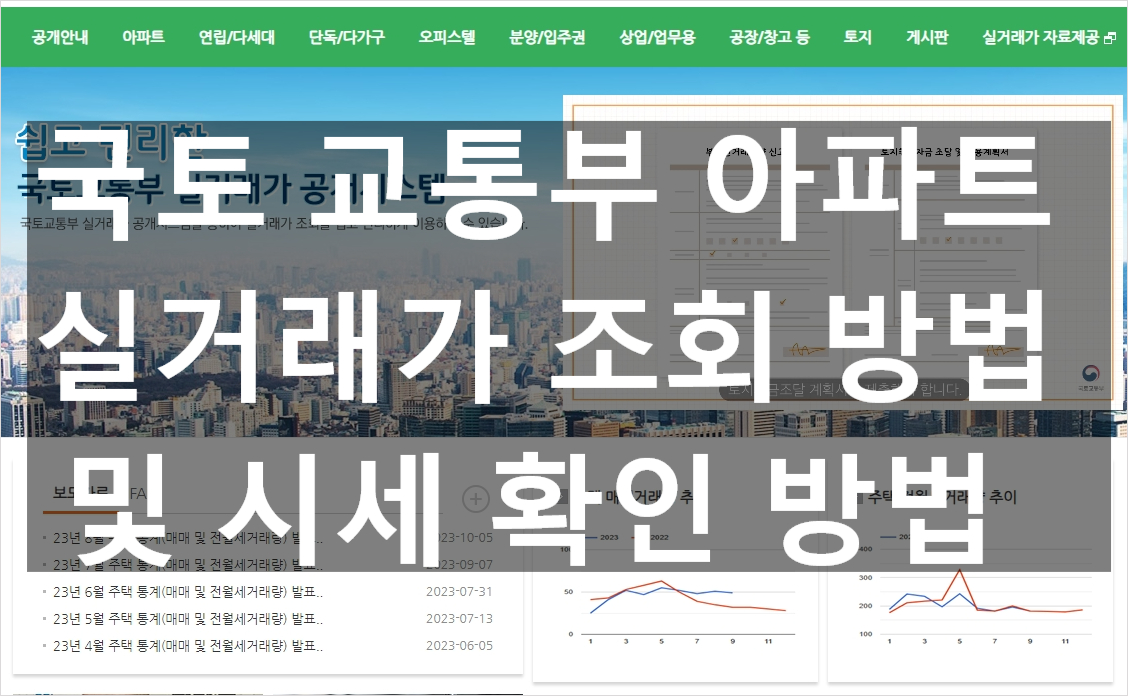The image size is (1128, 696).
Task: Open the 23년 5월 주택 통계 post
Action: (x=188, y=619)
